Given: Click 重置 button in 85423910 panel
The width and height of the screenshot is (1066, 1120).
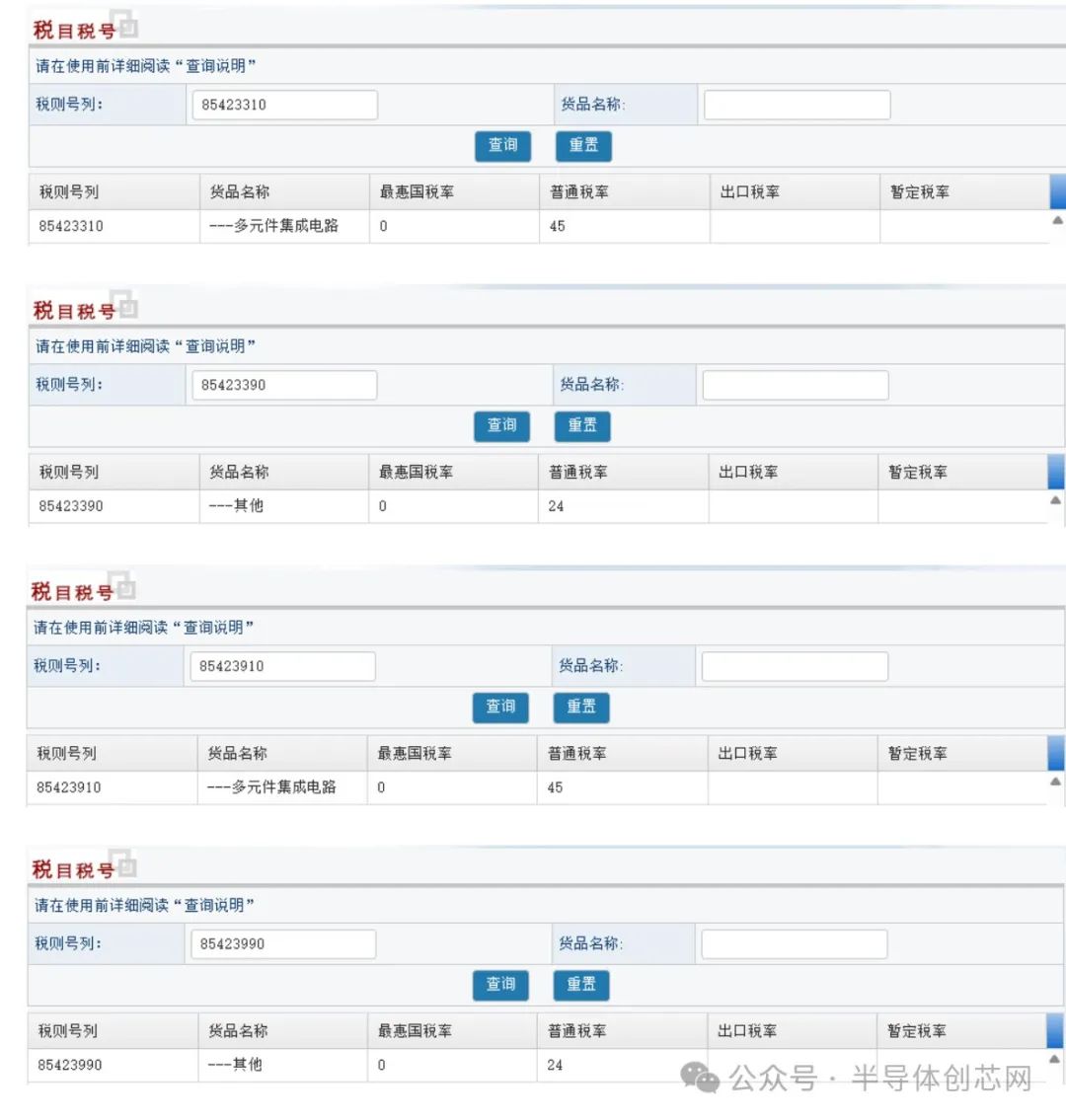Looking at the screenshot, I should click(580, 708).
